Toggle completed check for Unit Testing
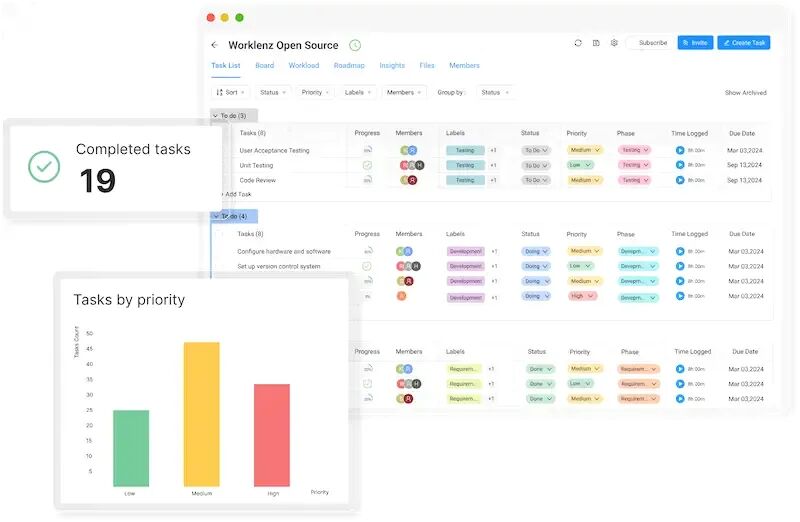800x522 pixels. [x=367, y=165]
